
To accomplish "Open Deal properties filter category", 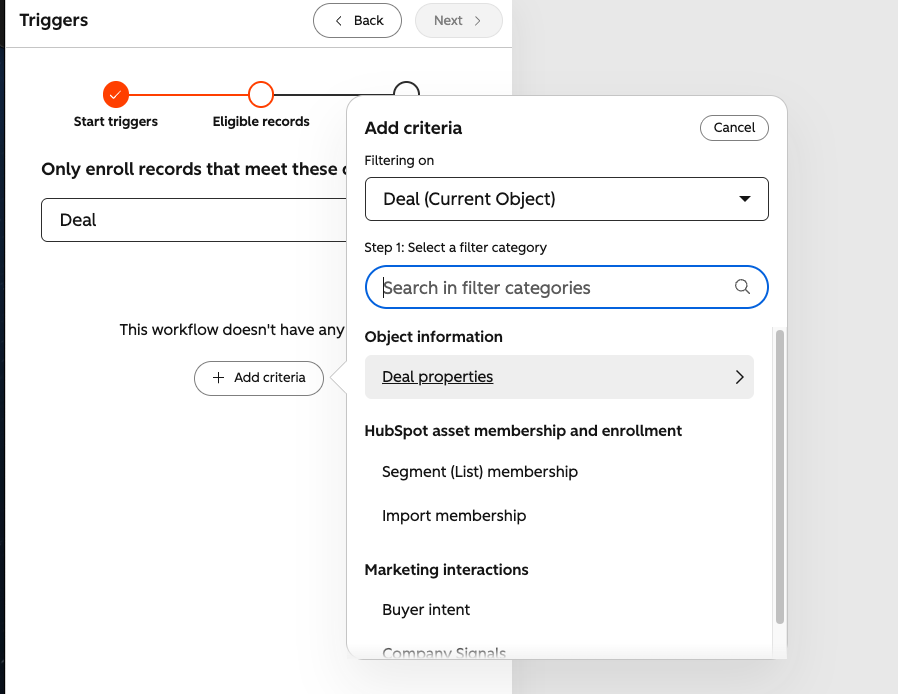I will pyautogui.click(x=559, y=377).
